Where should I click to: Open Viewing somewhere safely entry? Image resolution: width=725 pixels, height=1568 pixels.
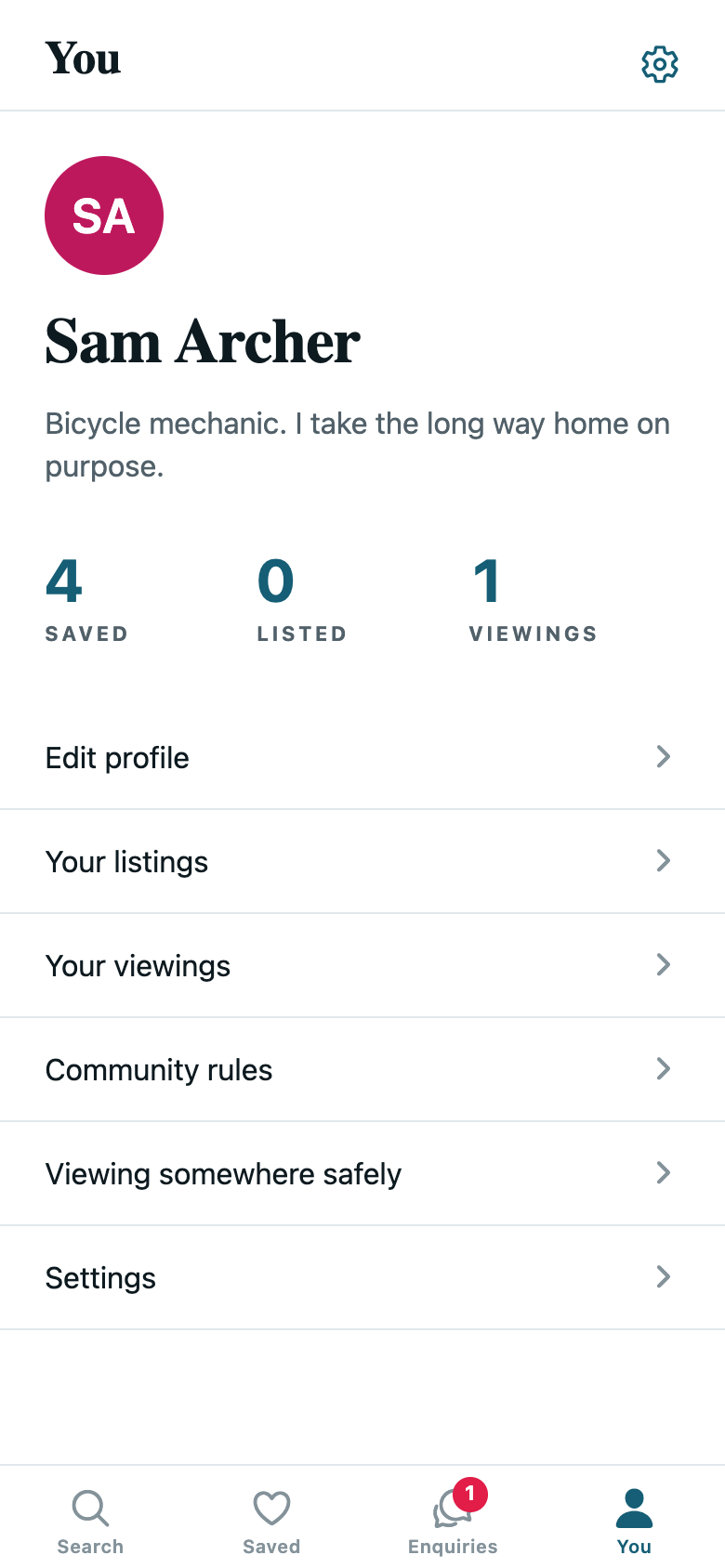click(362, 1174)
